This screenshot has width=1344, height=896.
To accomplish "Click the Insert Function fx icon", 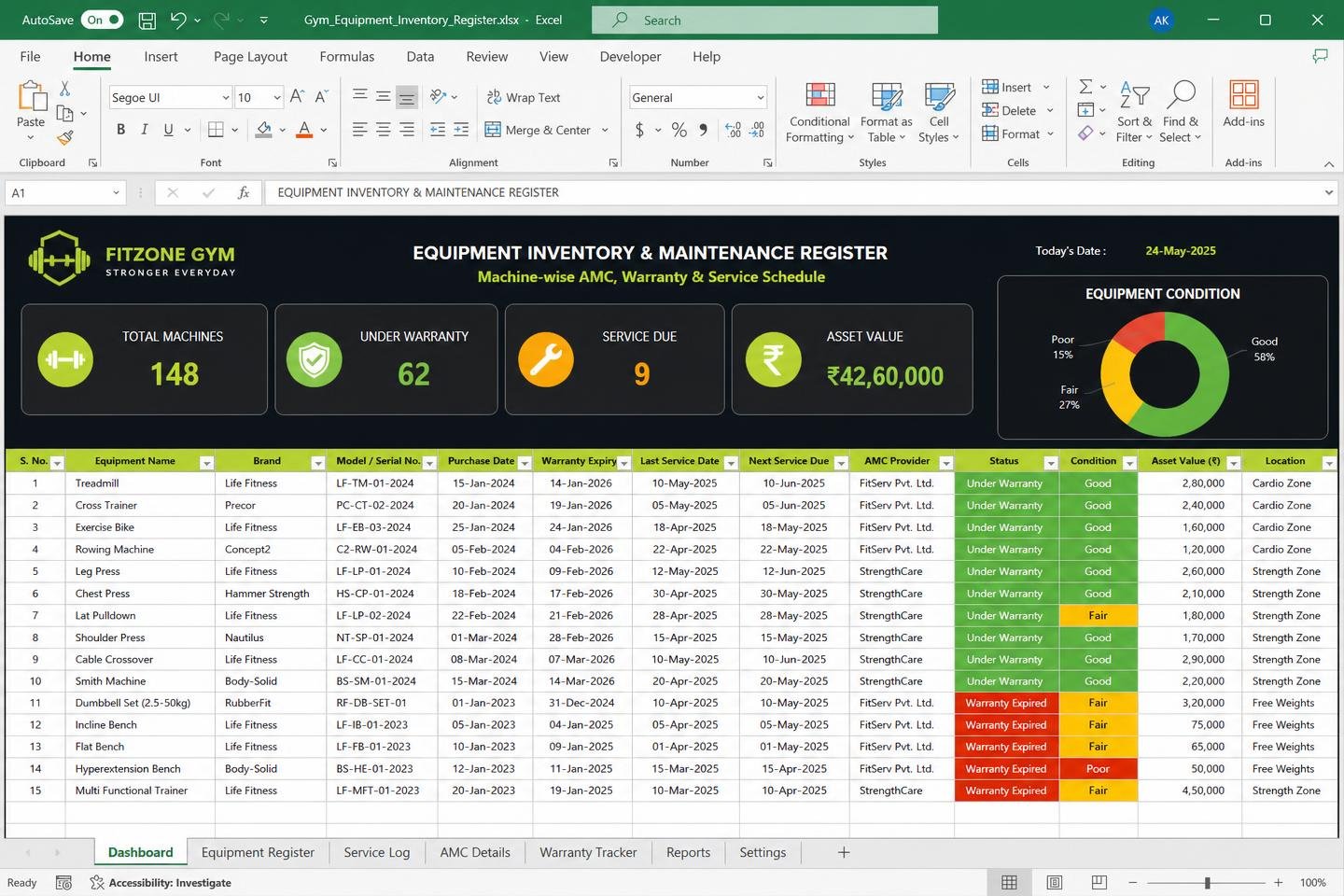I will click(x=244, y=192).
